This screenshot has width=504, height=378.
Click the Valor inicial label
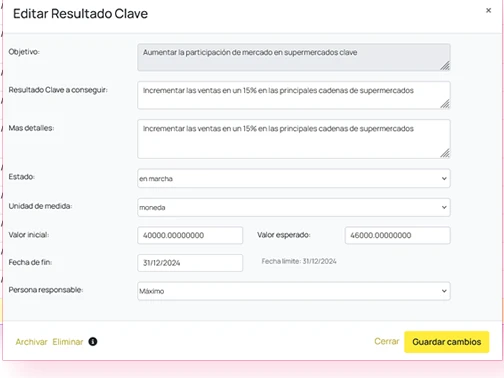tap(29, 235)
